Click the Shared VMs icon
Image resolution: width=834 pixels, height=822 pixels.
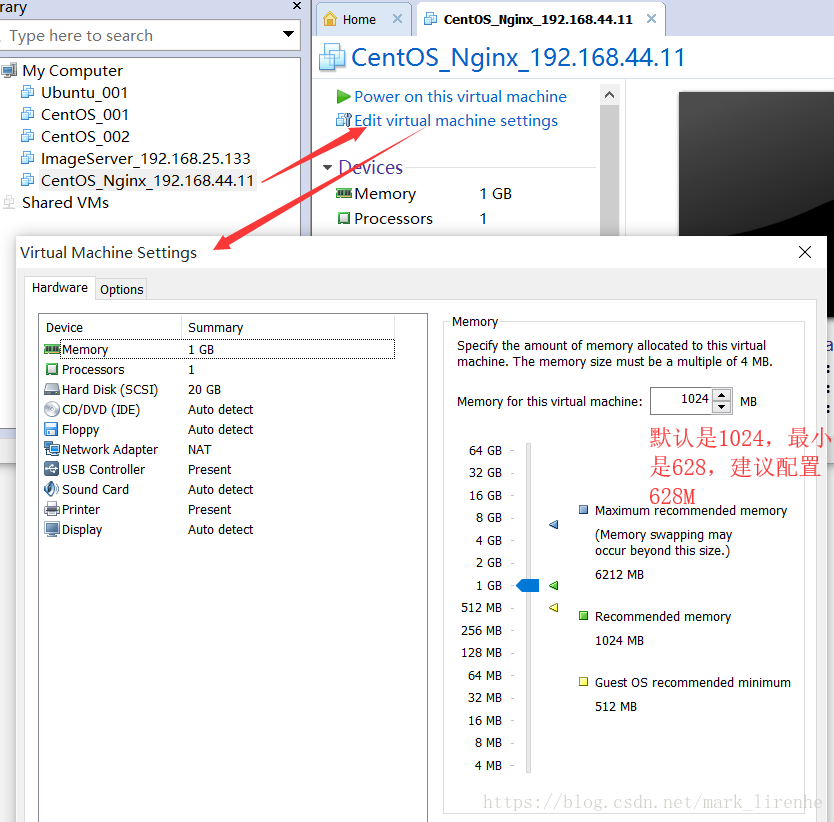(9, 203)
